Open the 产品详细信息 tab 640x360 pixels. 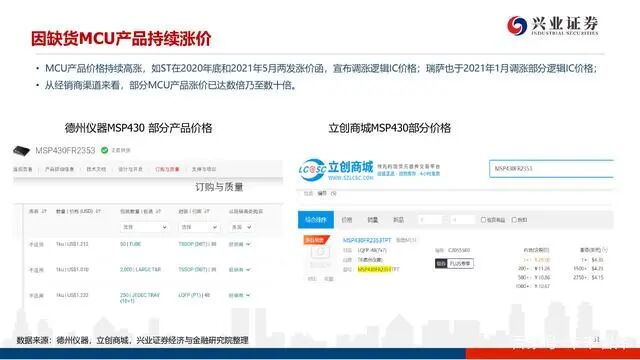point(59,169)
